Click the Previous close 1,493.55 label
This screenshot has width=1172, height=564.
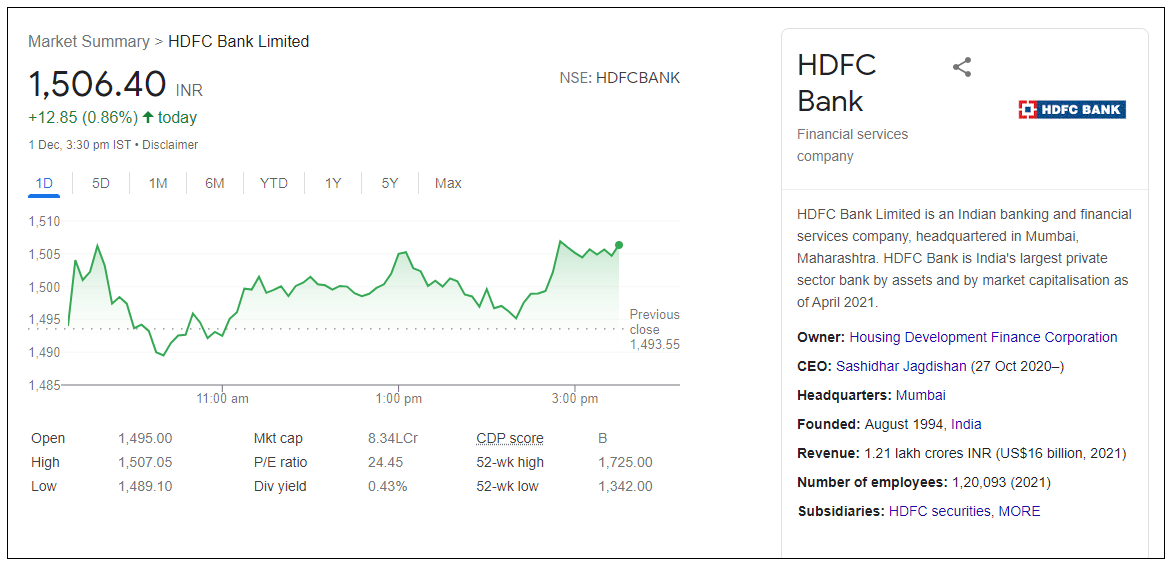tap(655, 329)
